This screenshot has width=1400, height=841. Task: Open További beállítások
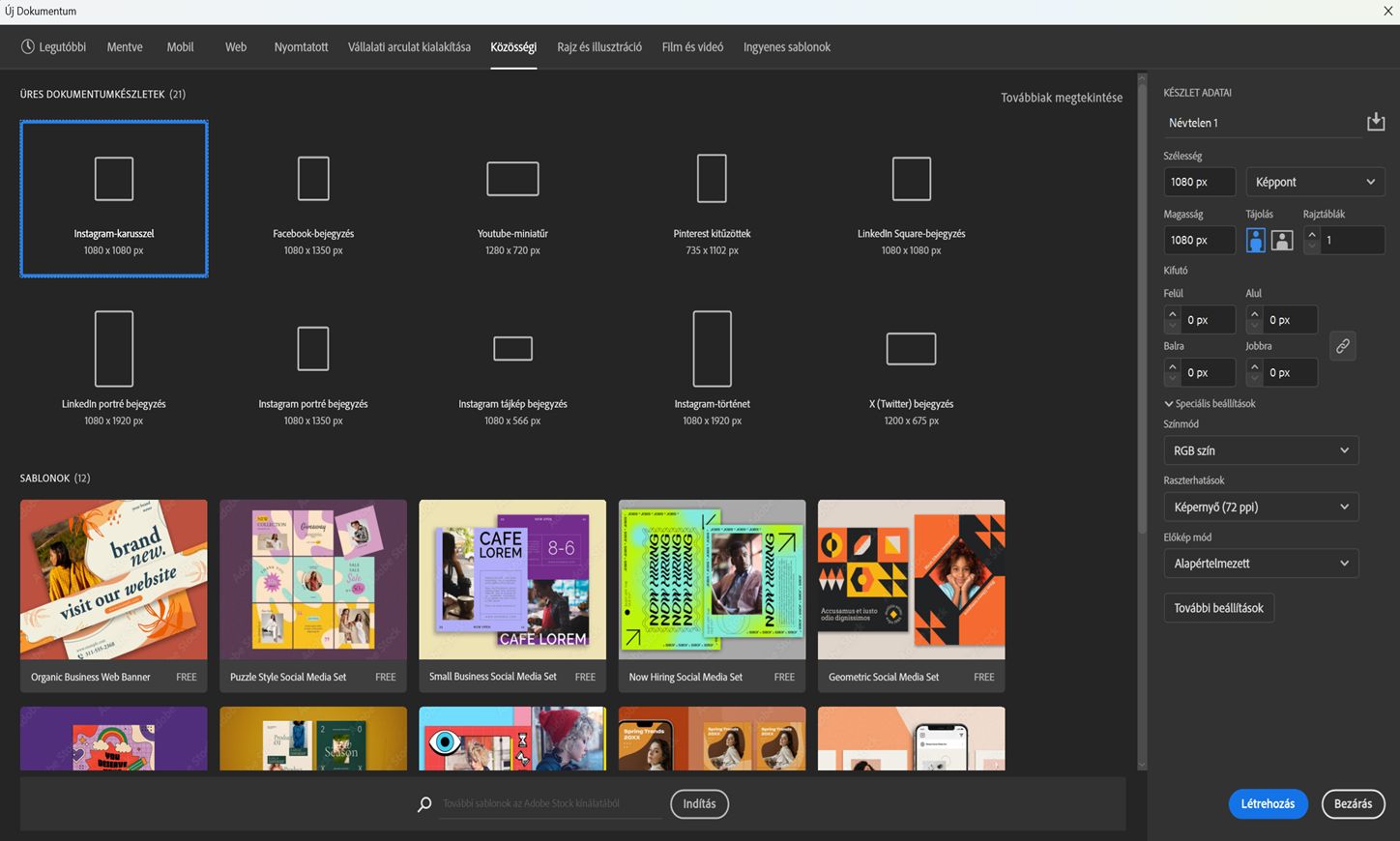[x=1218, y=608]
